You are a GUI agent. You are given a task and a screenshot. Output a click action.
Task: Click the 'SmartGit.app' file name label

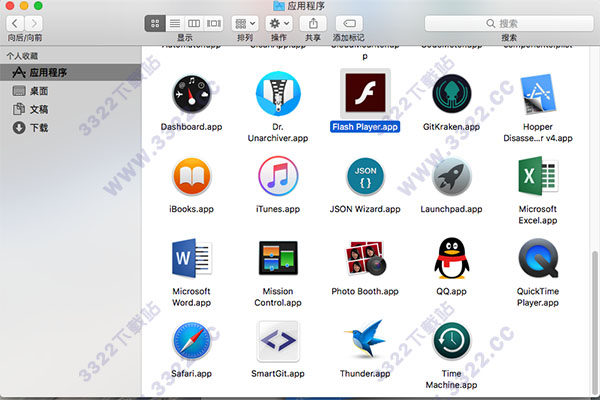click(278, 374)
